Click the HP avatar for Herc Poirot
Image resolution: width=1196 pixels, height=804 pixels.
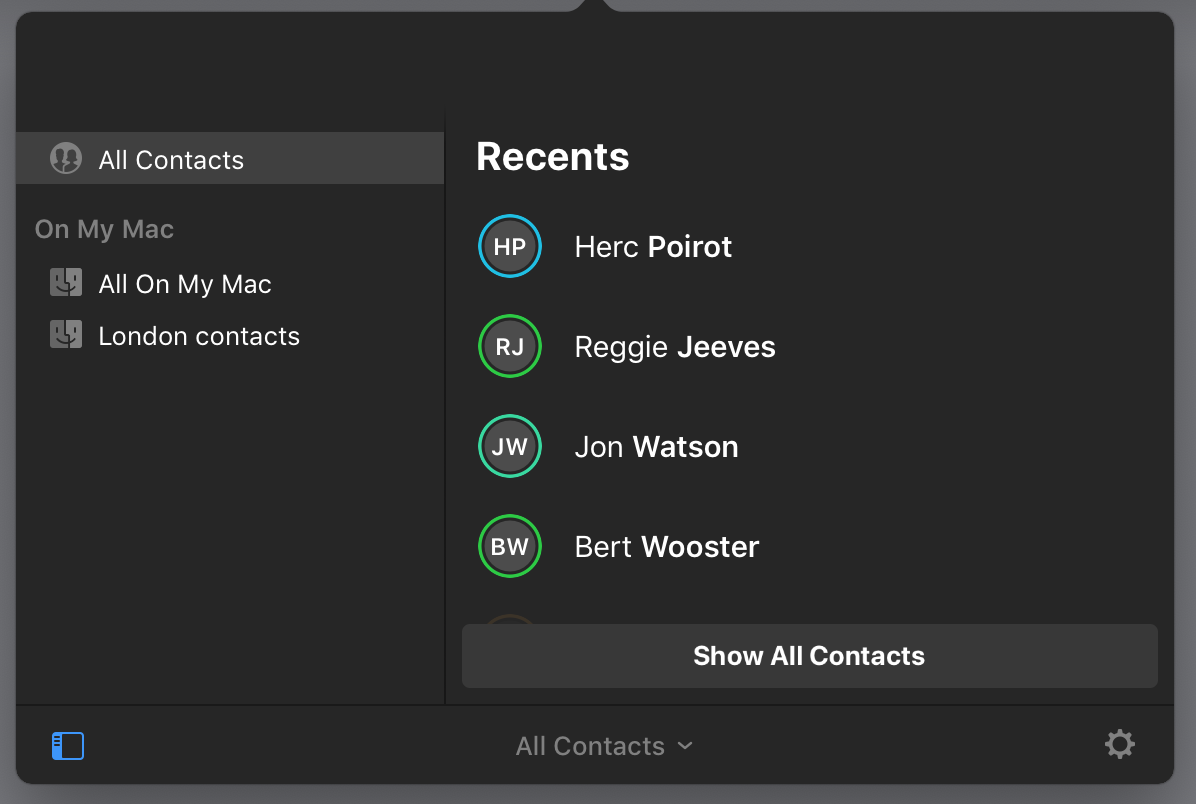pos(510,246)
